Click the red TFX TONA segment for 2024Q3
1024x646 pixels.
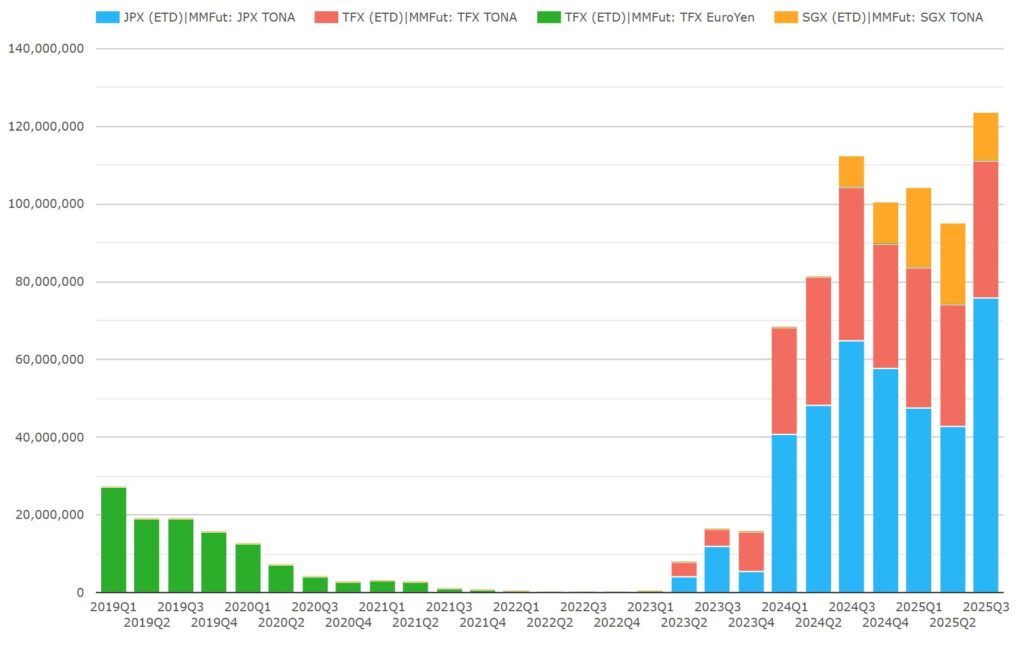click(x=851, y=264)
